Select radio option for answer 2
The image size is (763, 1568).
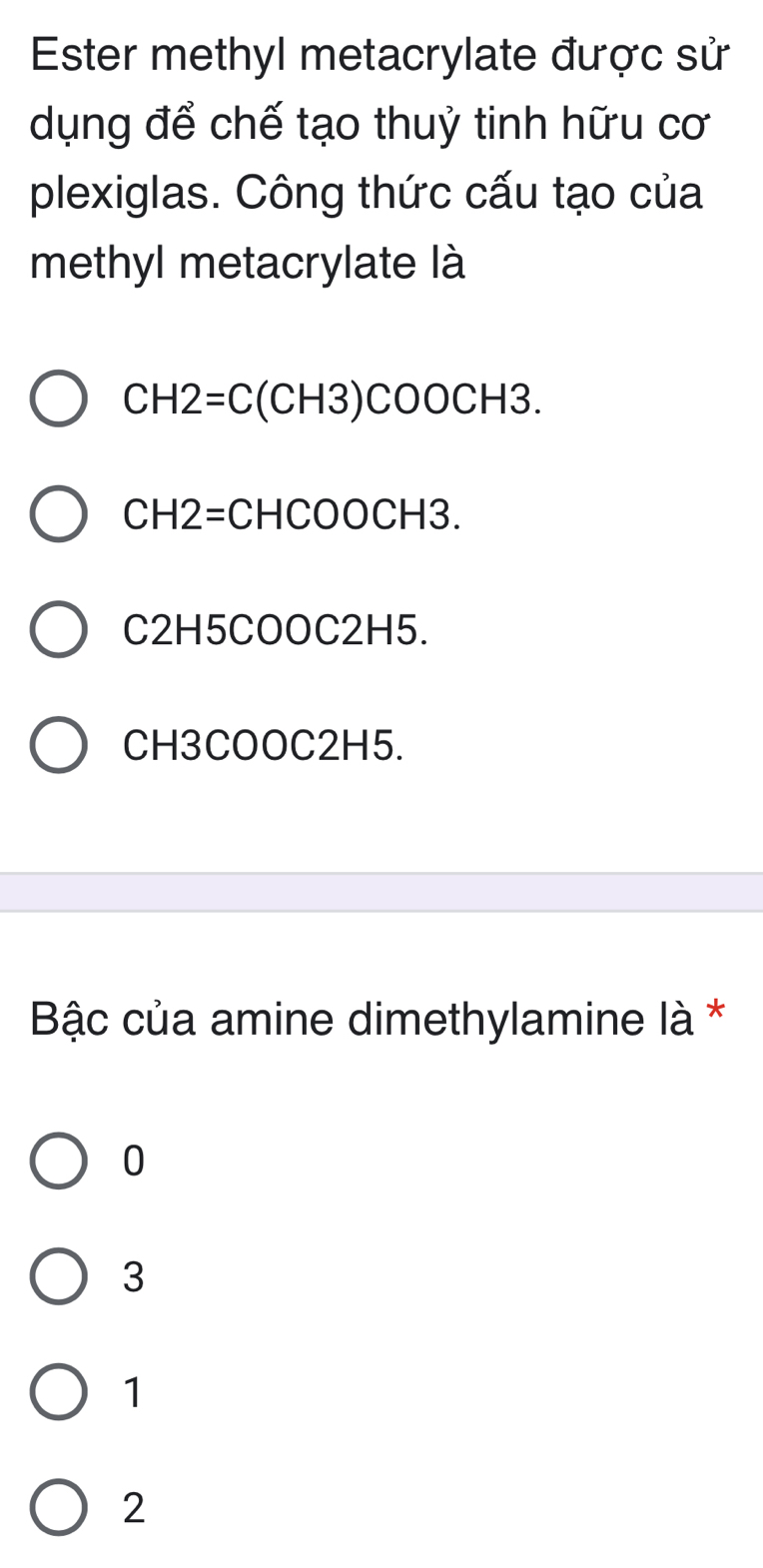[58, 1507]
